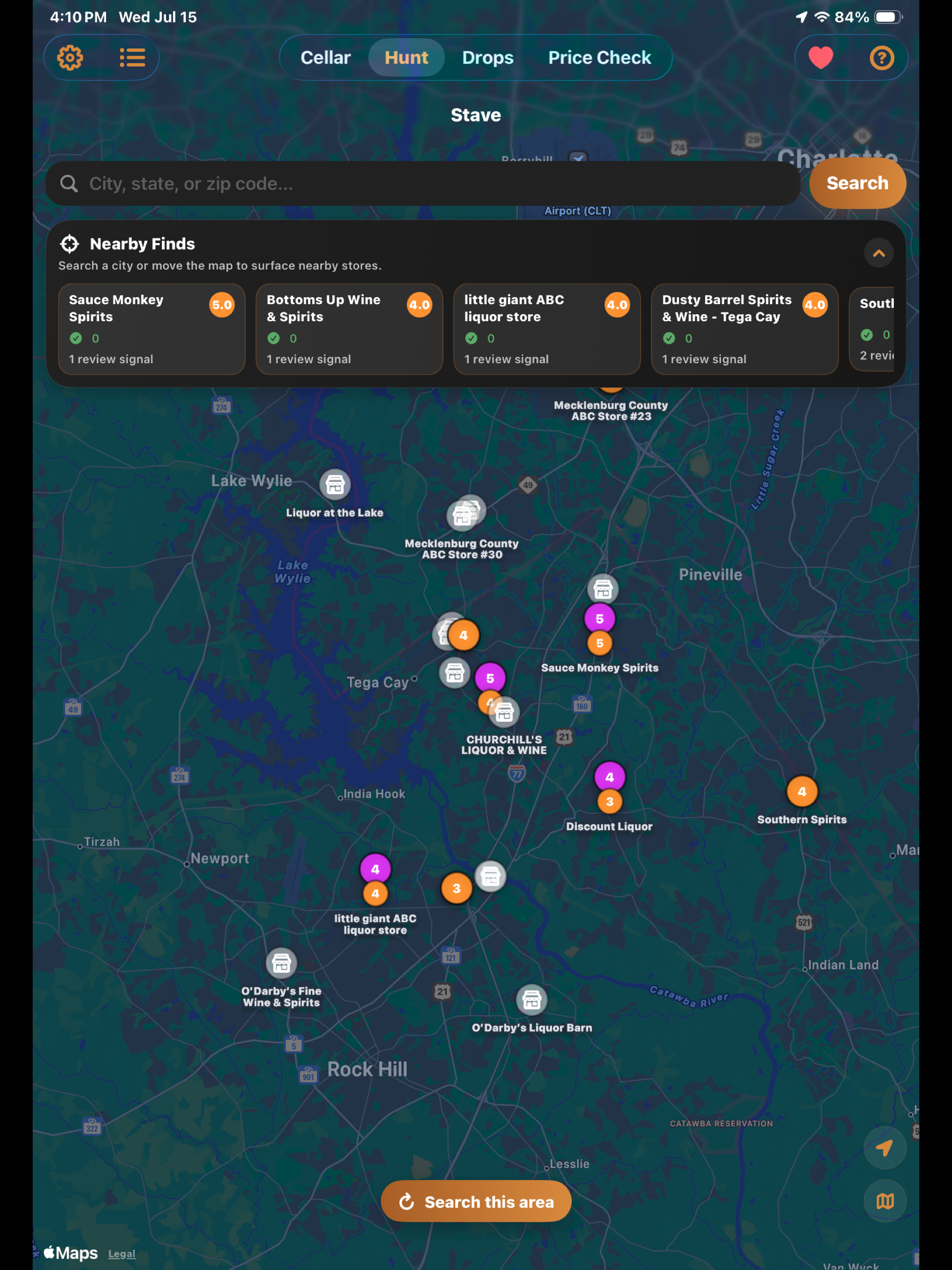Image resolution: width=952 pixels, height=1270 pixels.
Task: Center map on current location arrow
Action: [x=885, y=1148]
